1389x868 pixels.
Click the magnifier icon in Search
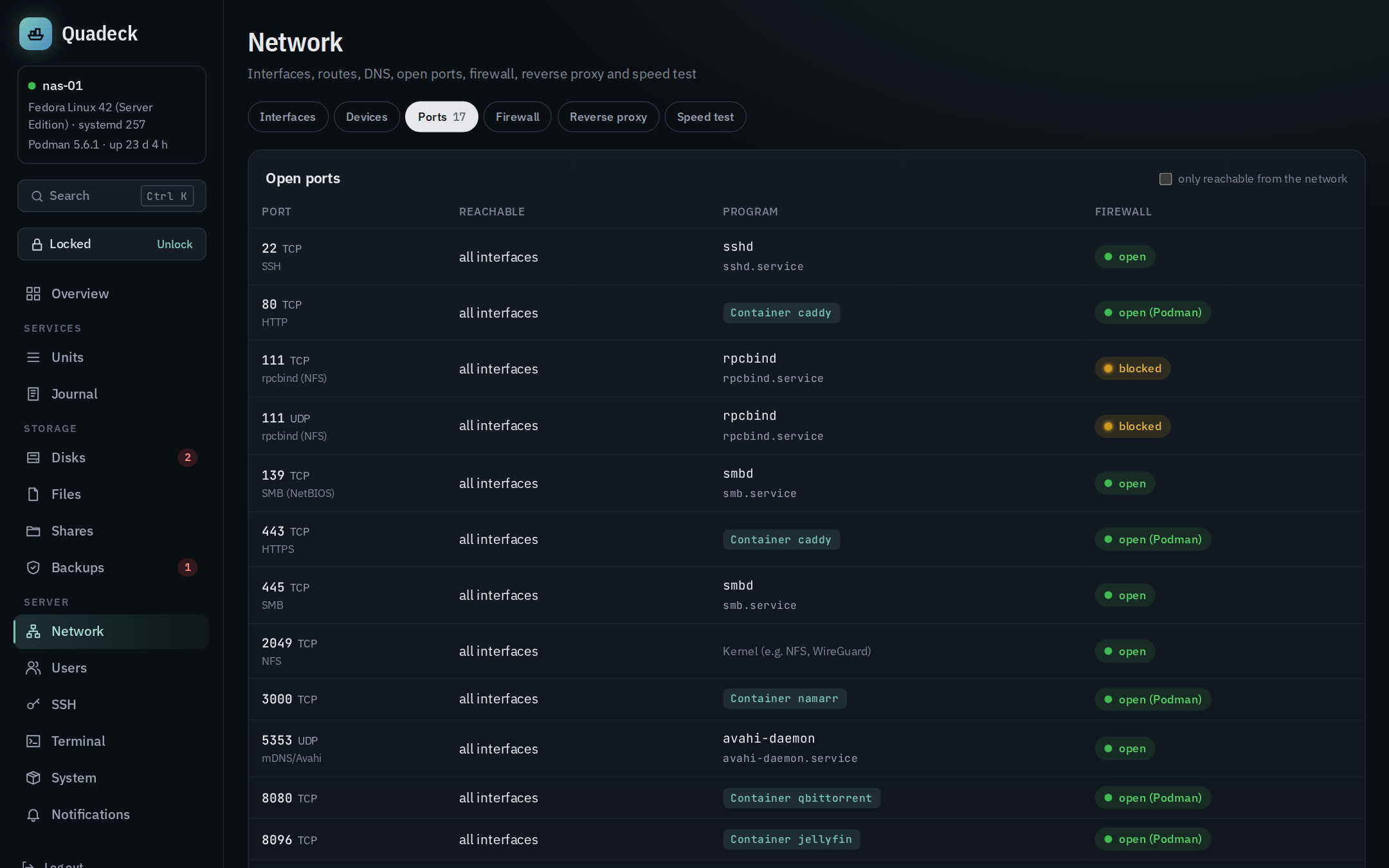point(37,196)
